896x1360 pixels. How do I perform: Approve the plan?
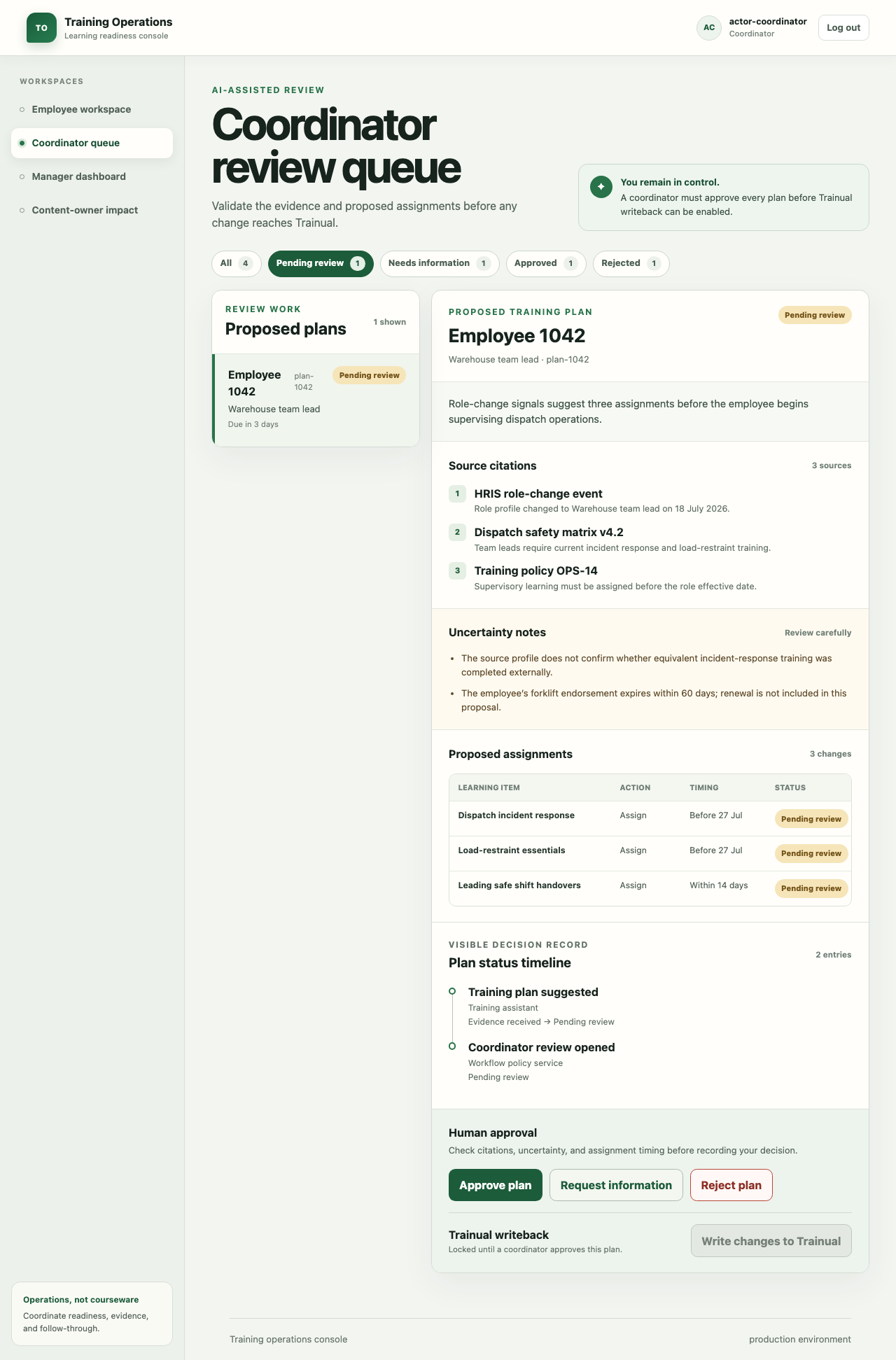[x=496, y=1185]
